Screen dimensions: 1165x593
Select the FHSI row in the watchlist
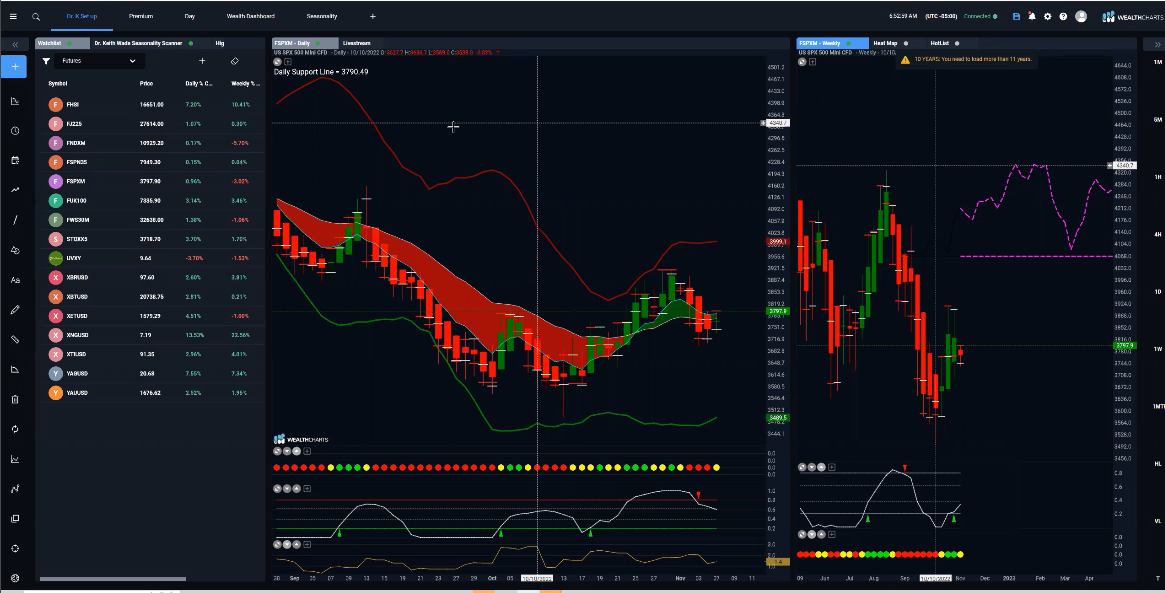150,105
